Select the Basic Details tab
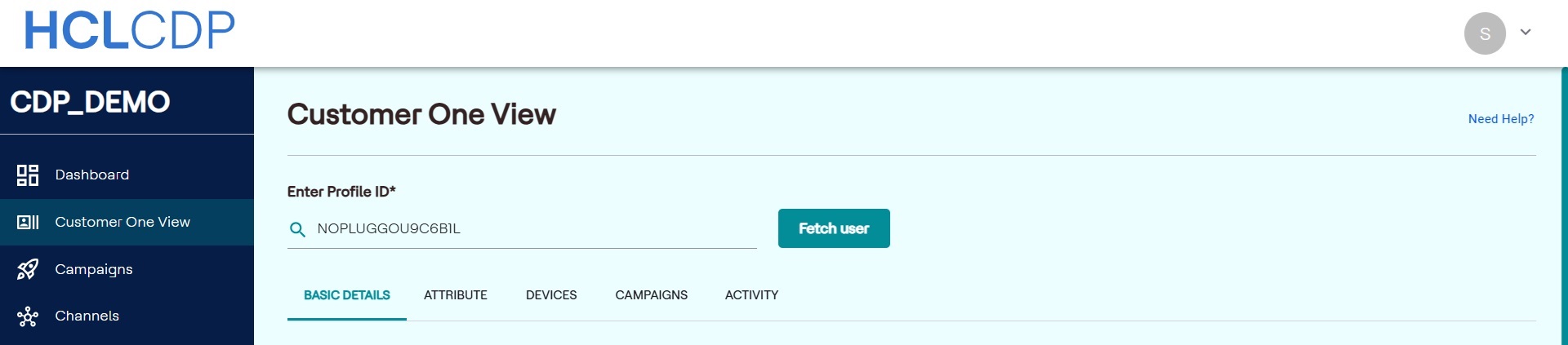 tap(347, 295)
